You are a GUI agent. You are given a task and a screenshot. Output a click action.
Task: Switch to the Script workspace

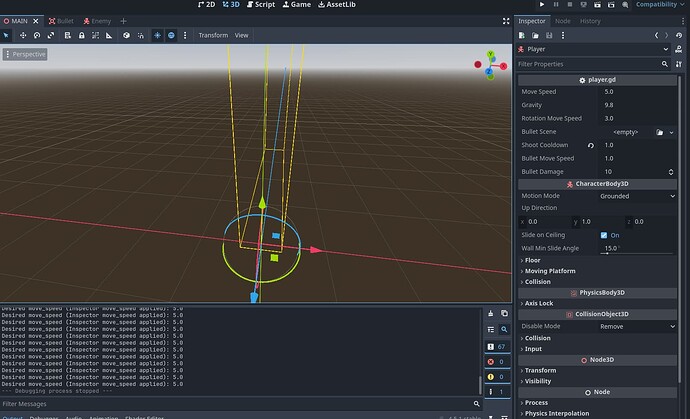click(260, 5)
